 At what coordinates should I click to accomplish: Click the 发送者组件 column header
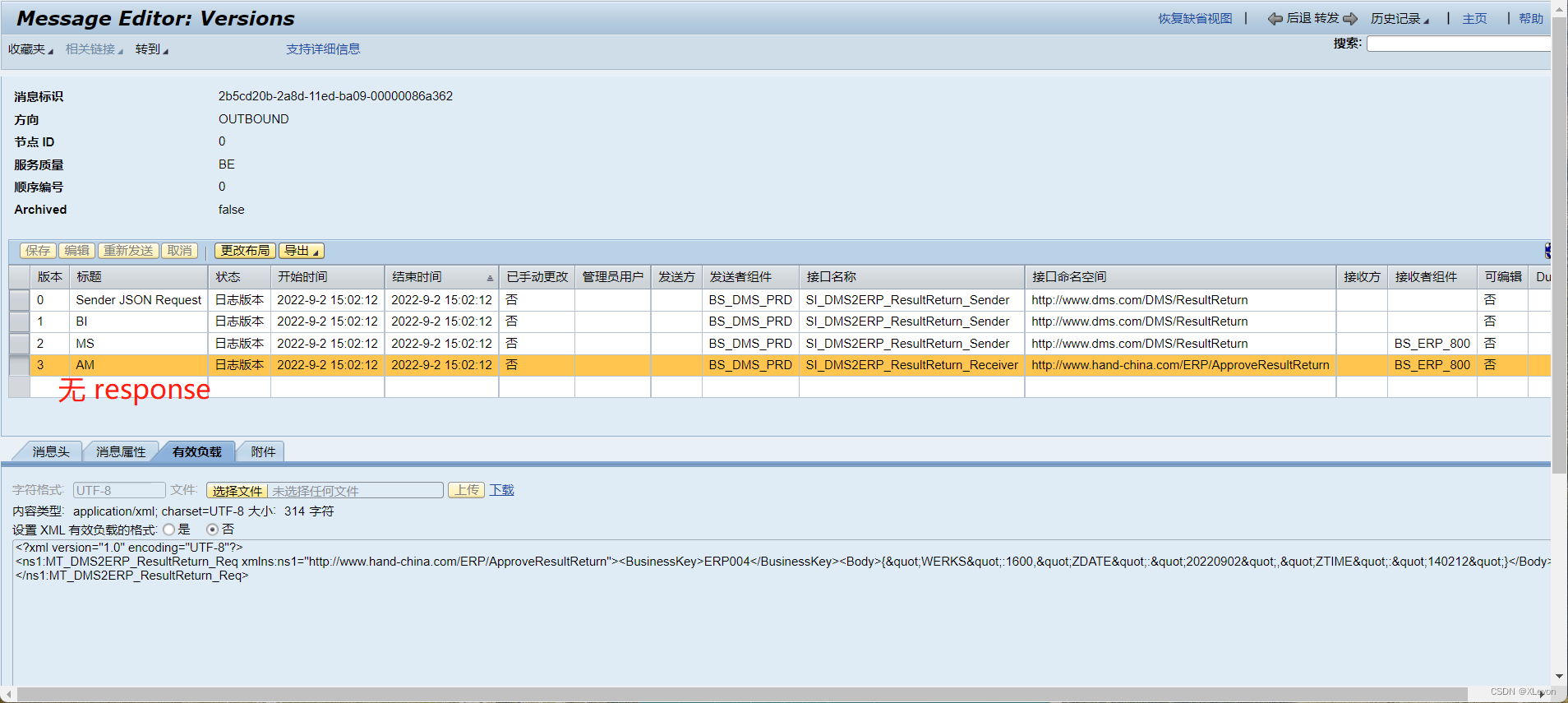[750, 277]
